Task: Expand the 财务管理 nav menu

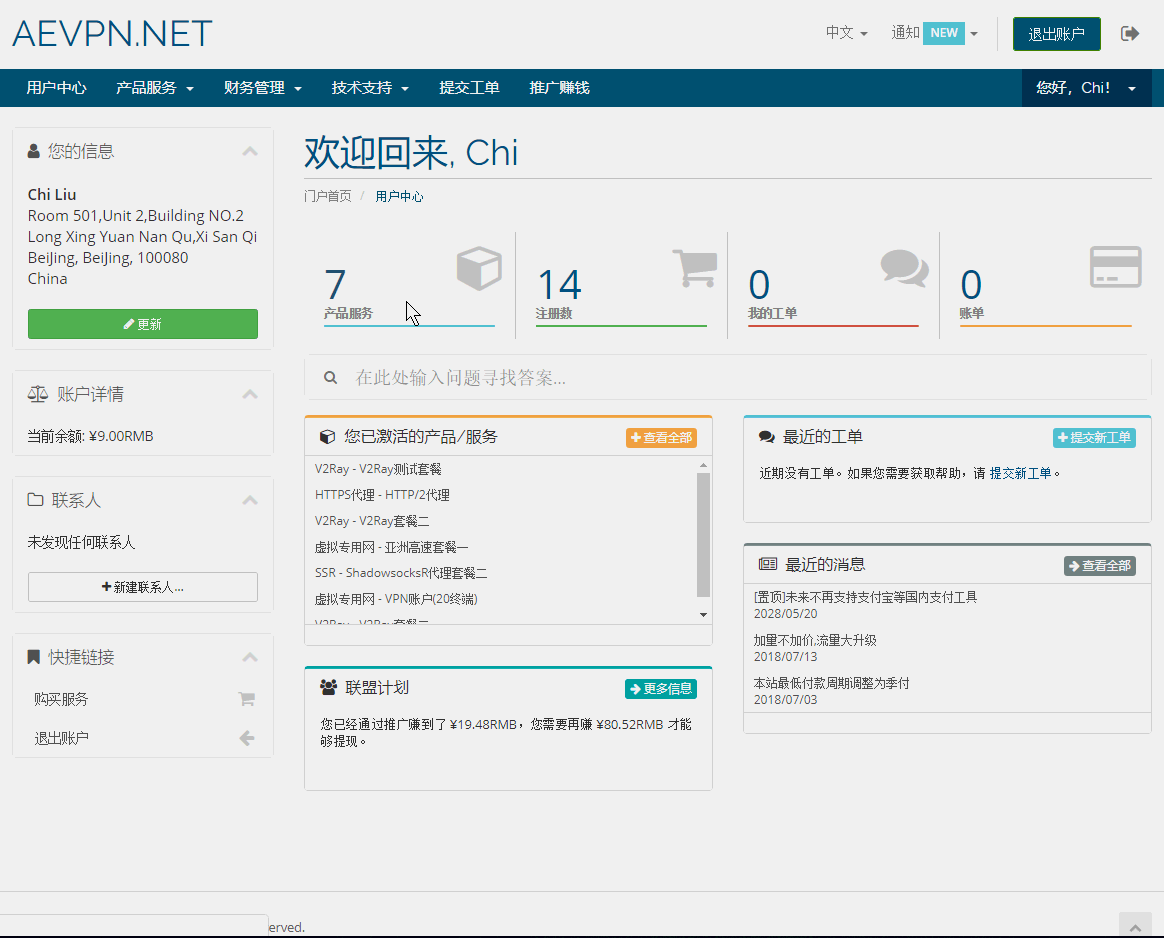Action: click(x=263, y=88)
